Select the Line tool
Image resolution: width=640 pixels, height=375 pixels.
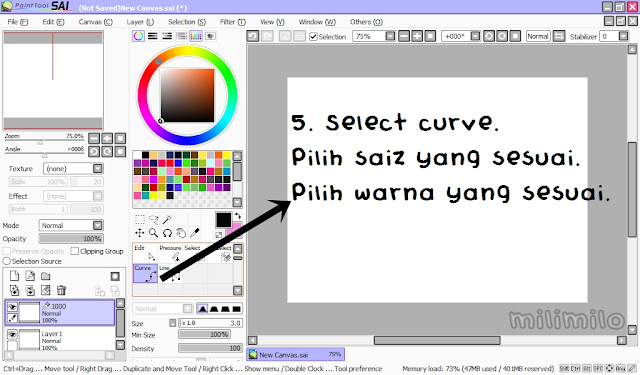170,273
